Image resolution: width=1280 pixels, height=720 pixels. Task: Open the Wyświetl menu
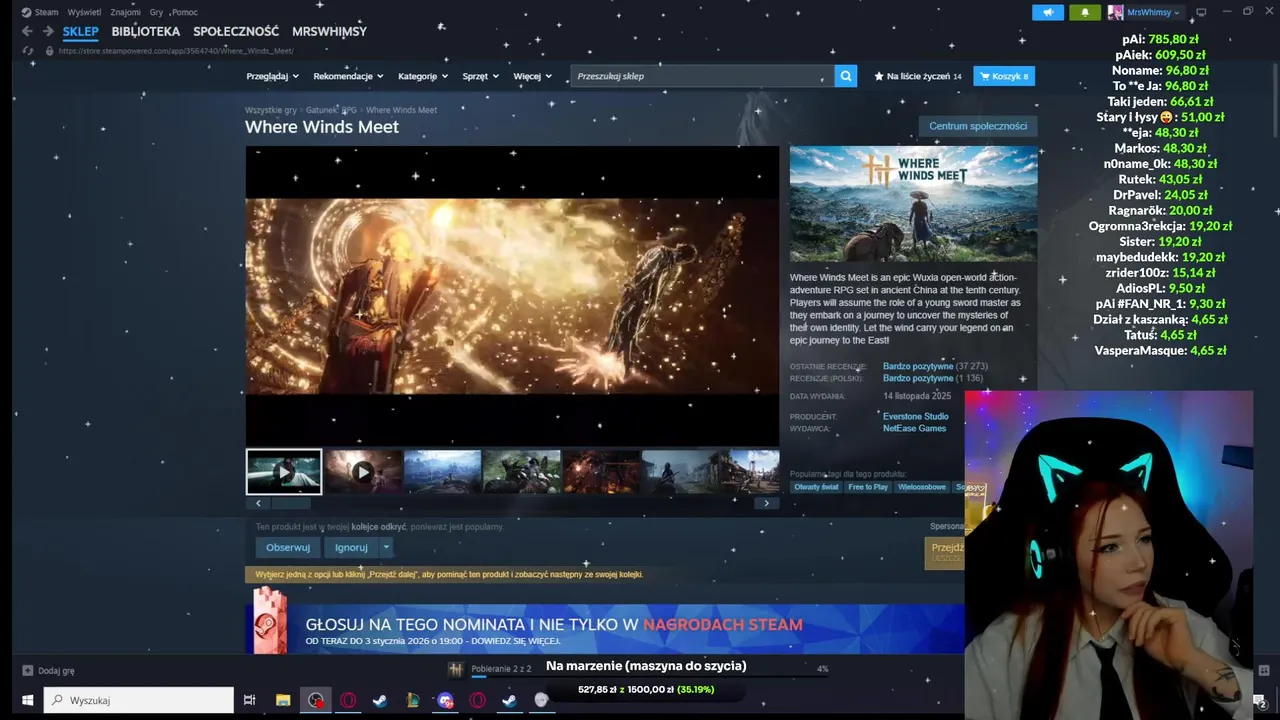pyautogui.click(x=84, y=12)
